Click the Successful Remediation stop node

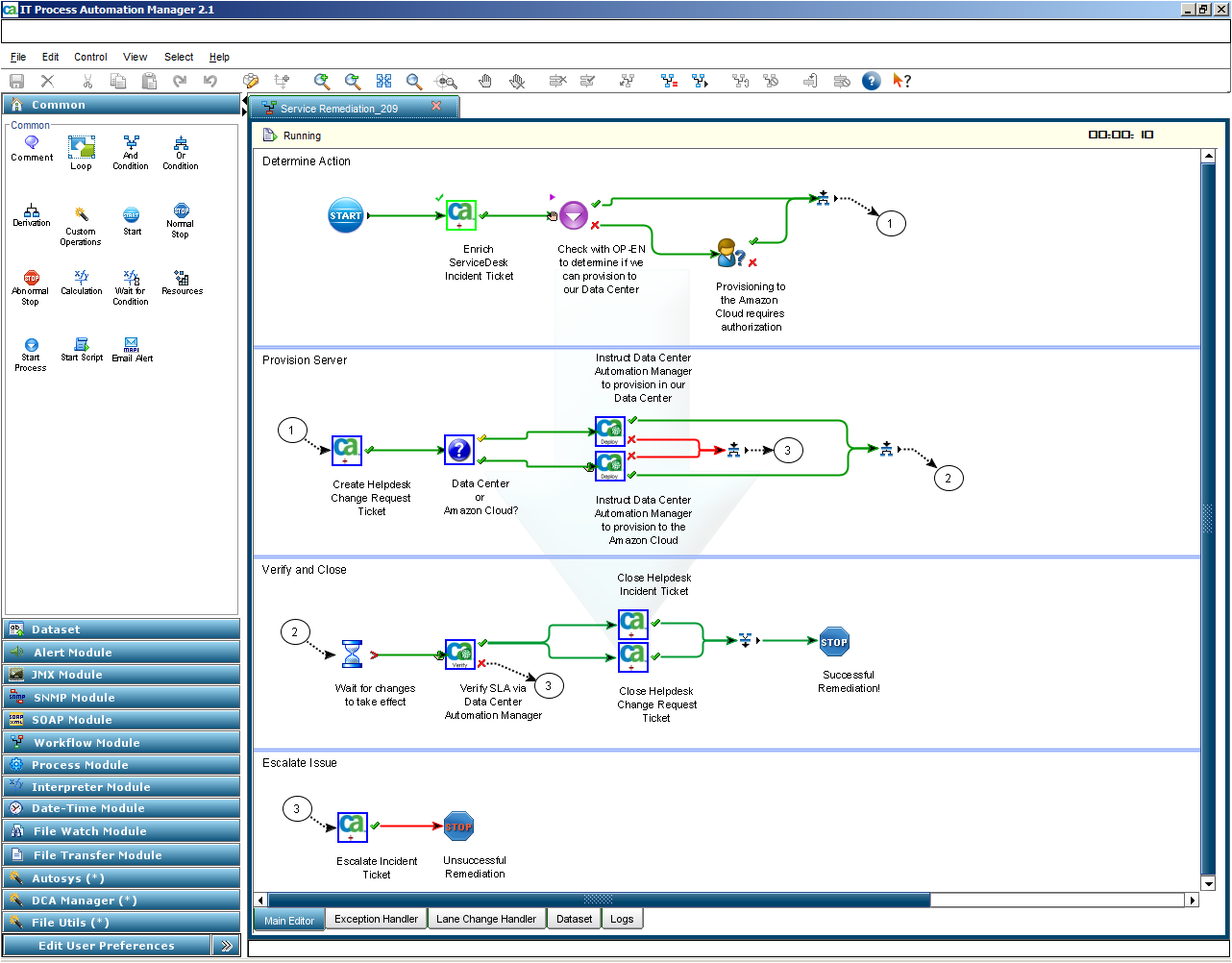point(834,642)
